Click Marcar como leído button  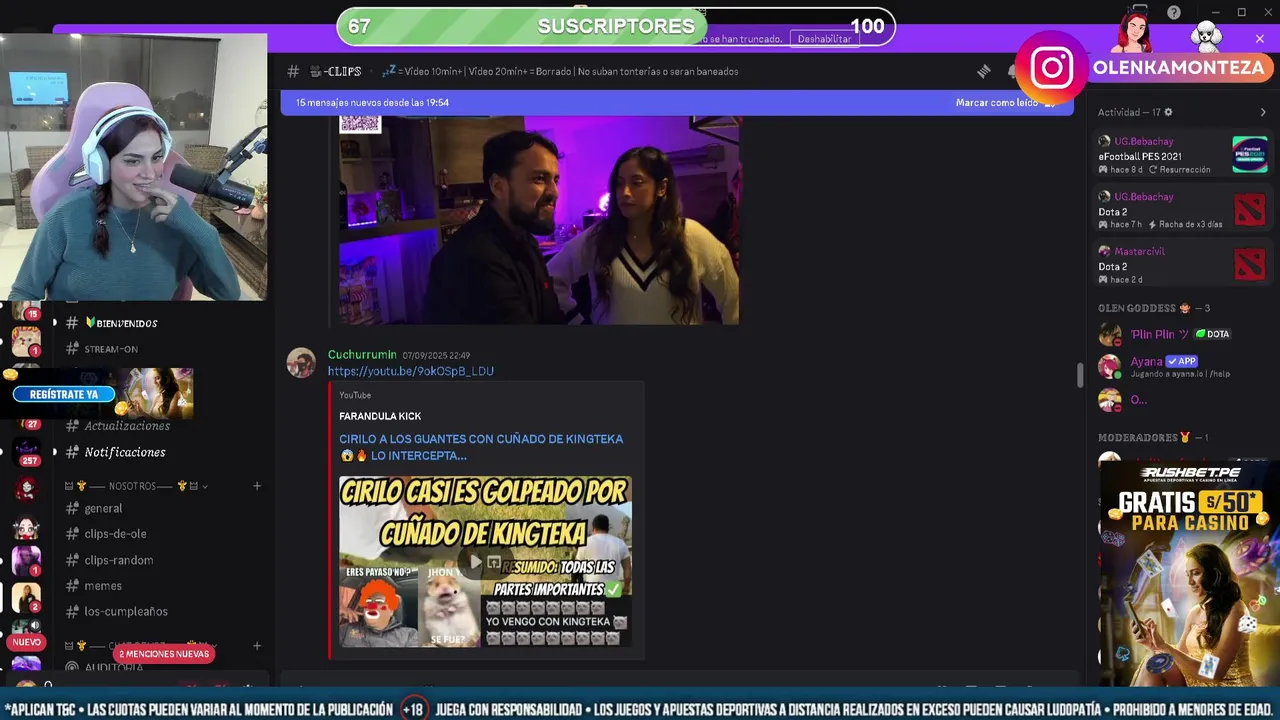1005,103
